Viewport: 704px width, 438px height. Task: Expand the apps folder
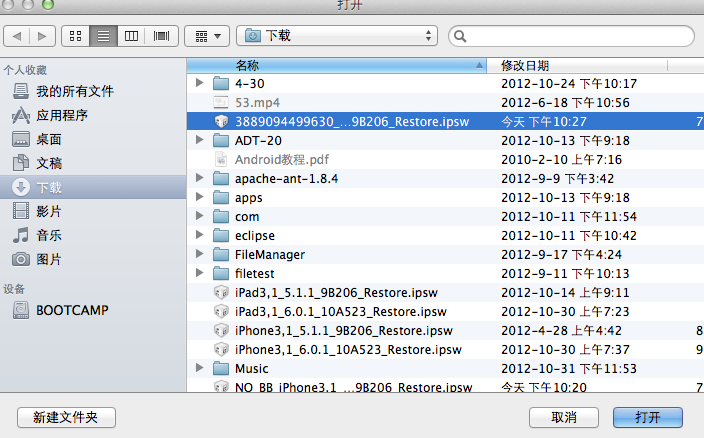(x=200, y=197)
